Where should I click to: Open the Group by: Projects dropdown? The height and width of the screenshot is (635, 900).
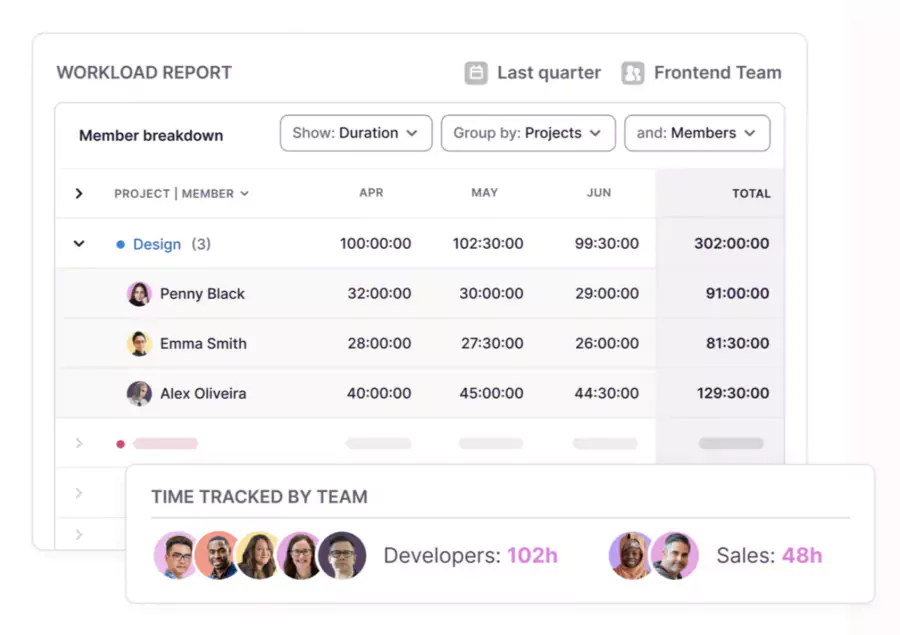click(x=527, y=133)
